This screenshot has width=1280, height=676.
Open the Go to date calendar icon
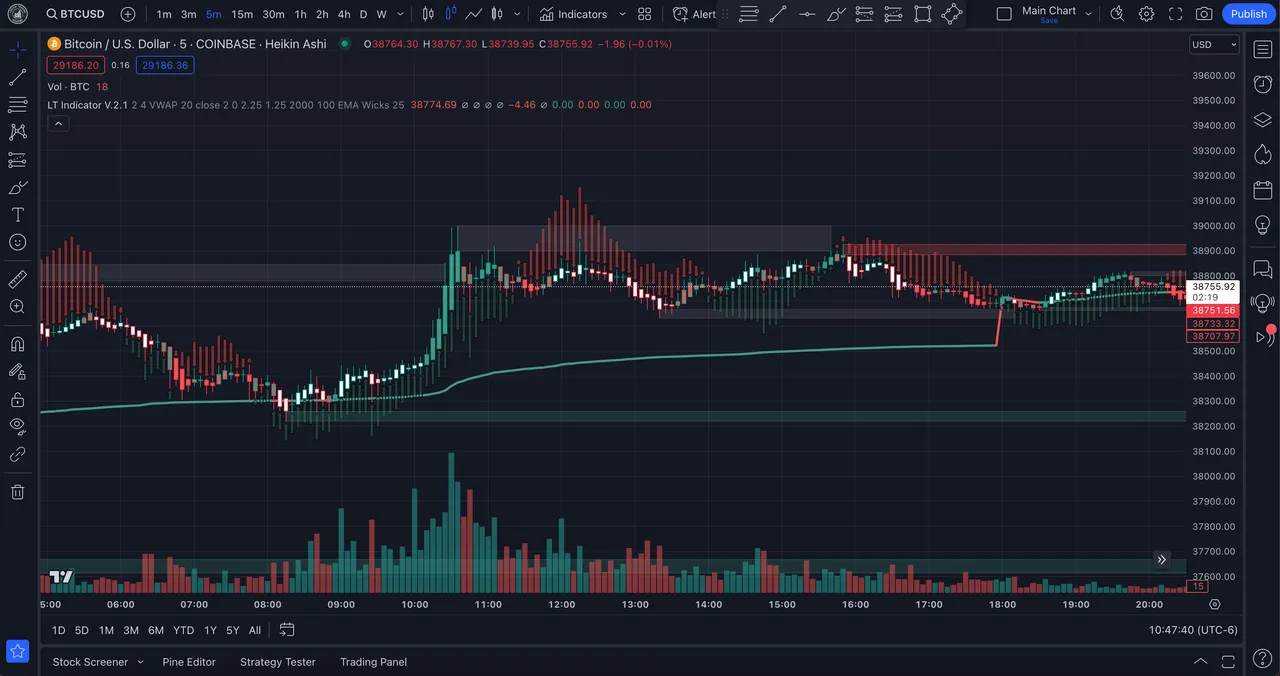[x=287, y=629]
